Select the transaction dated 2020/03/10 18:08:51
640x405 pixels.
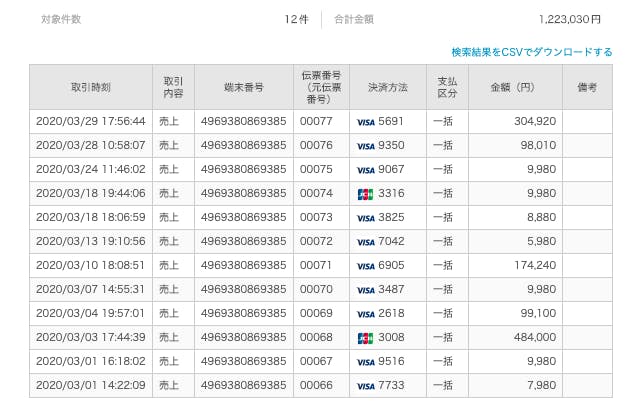click(x=90, y=266)
